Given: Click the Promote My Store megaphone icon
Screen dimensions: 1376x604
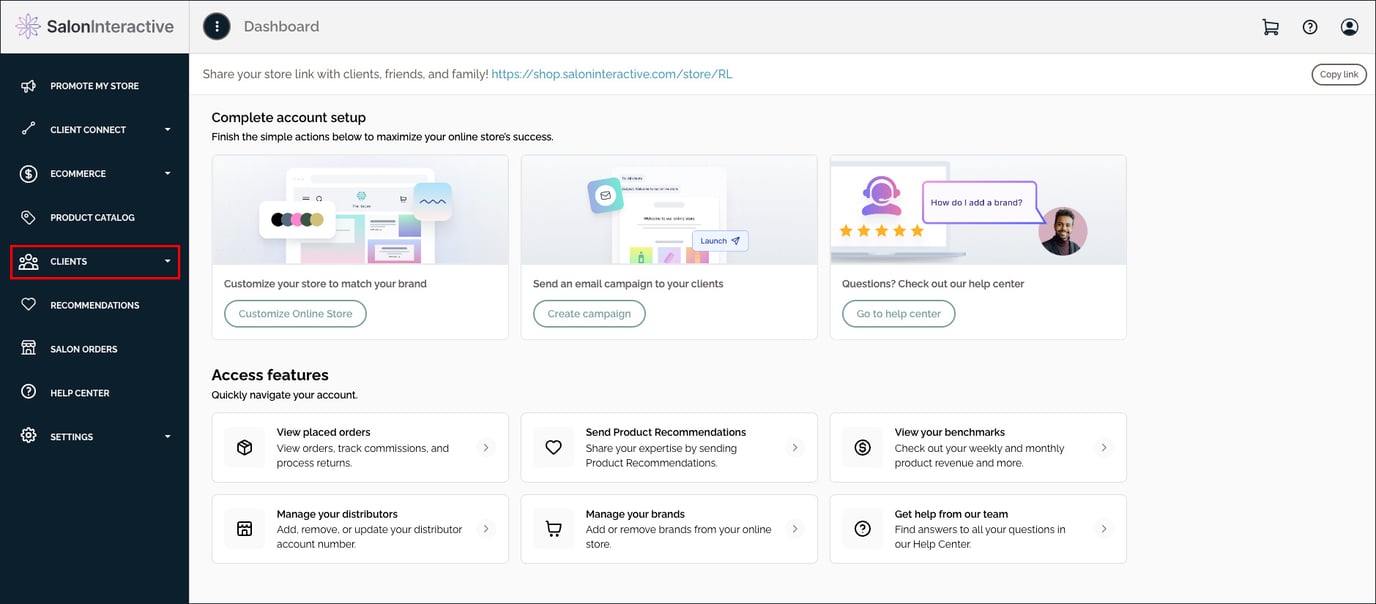Looking at the screenshot, I should tap(29, 86).
